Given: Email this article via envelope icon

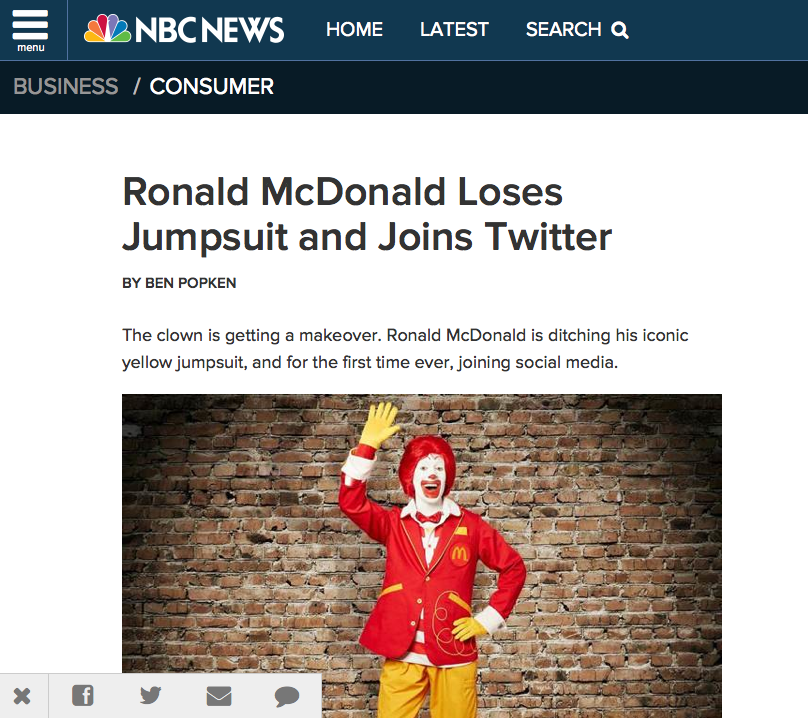Looking at the screenshot, I should [219, 696].
